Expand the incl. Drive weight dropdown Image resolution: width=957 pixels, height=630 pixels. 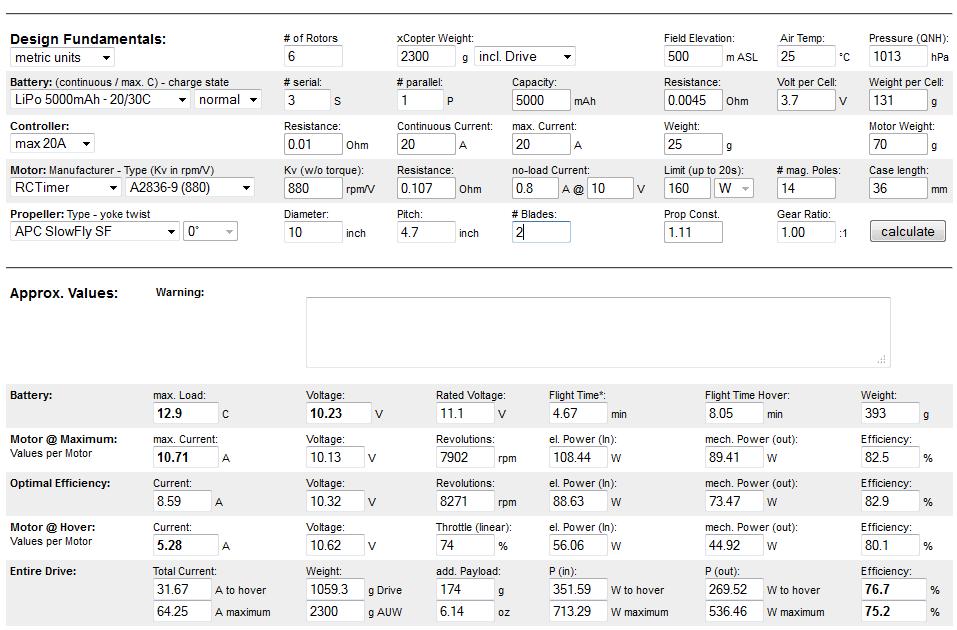tap(525, 56)
